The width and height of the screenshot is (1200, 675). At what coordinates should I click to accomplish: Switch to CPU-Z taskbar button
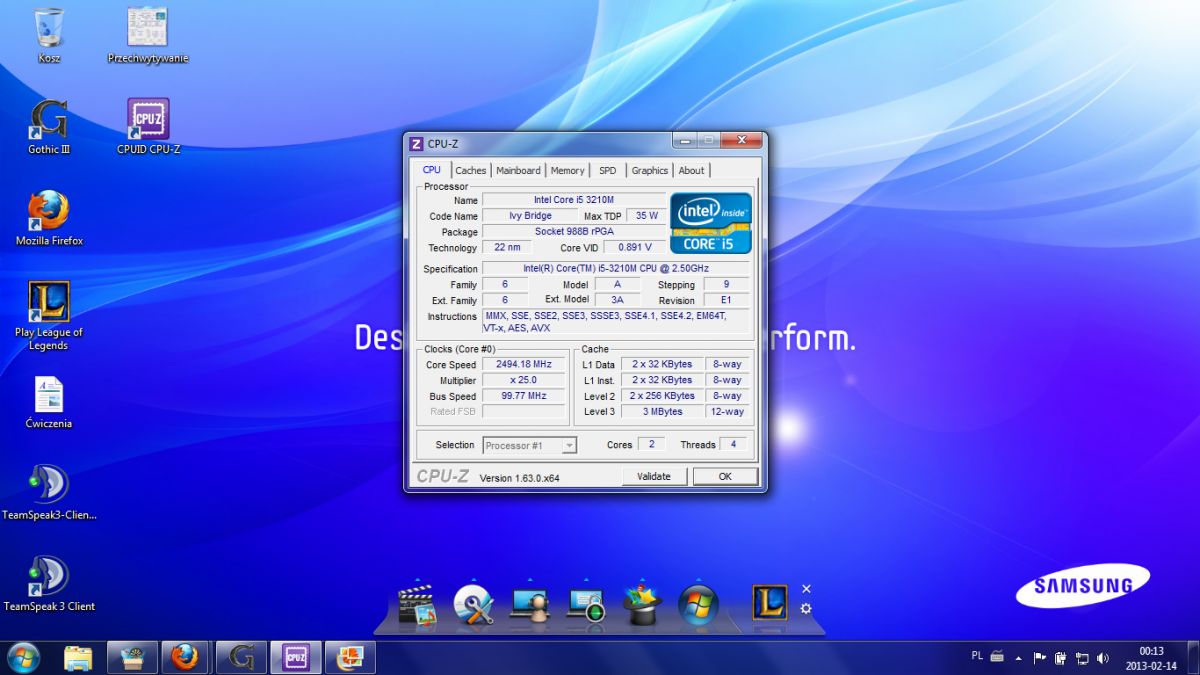point(296,657)
